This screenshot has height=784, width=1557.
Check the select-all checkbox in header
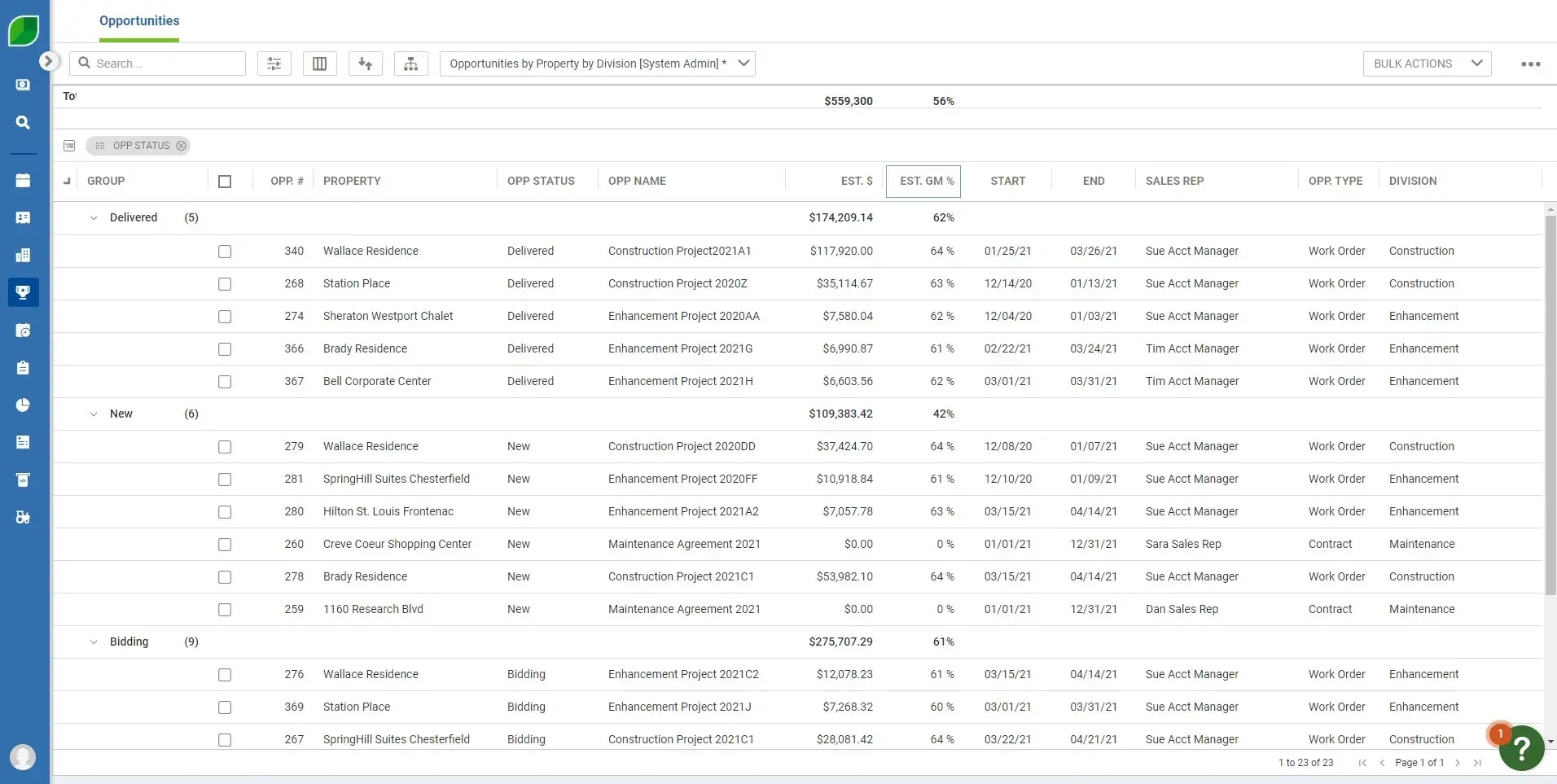(x=224, y=181)
